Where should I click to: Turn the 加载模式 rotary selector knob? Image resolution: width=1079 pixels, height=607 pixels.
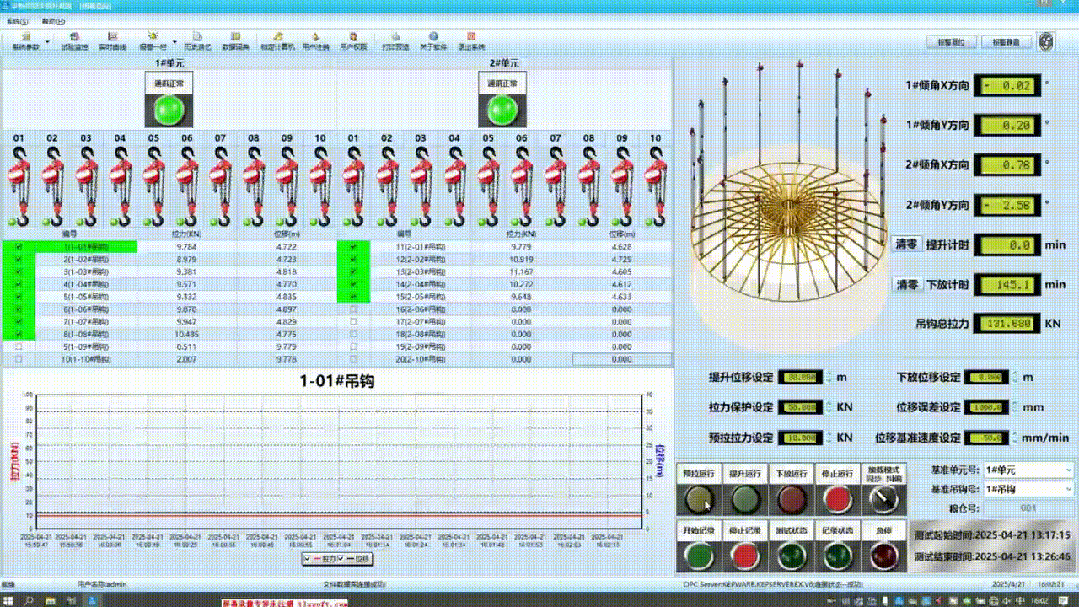[882, 498]
